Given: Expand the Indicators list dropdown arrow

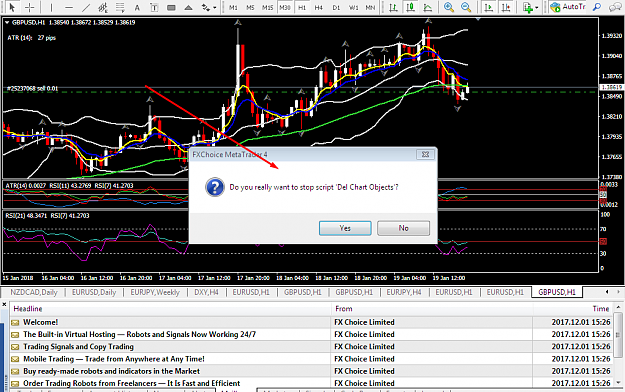Looking at the screenshot, I should [537, 8].
